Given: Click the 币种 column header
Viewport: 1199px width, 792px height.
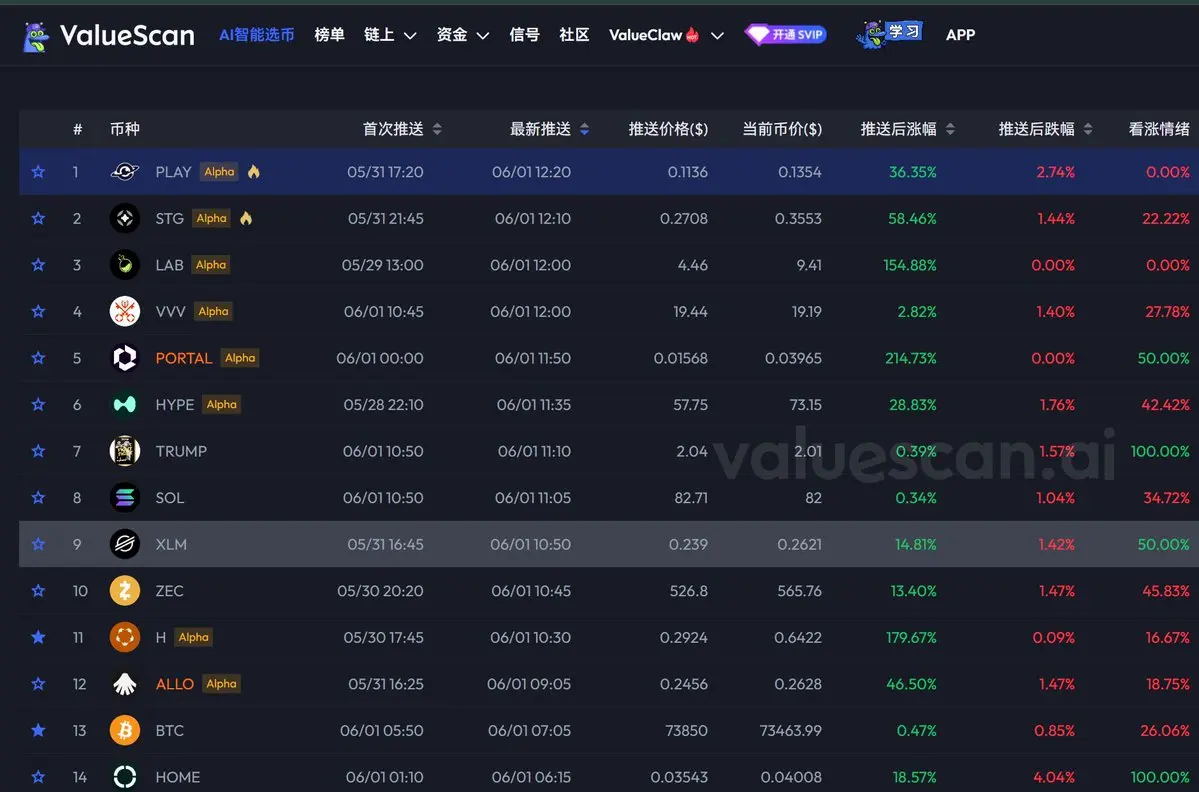Looking at the screenshot, I should [125, 129].
